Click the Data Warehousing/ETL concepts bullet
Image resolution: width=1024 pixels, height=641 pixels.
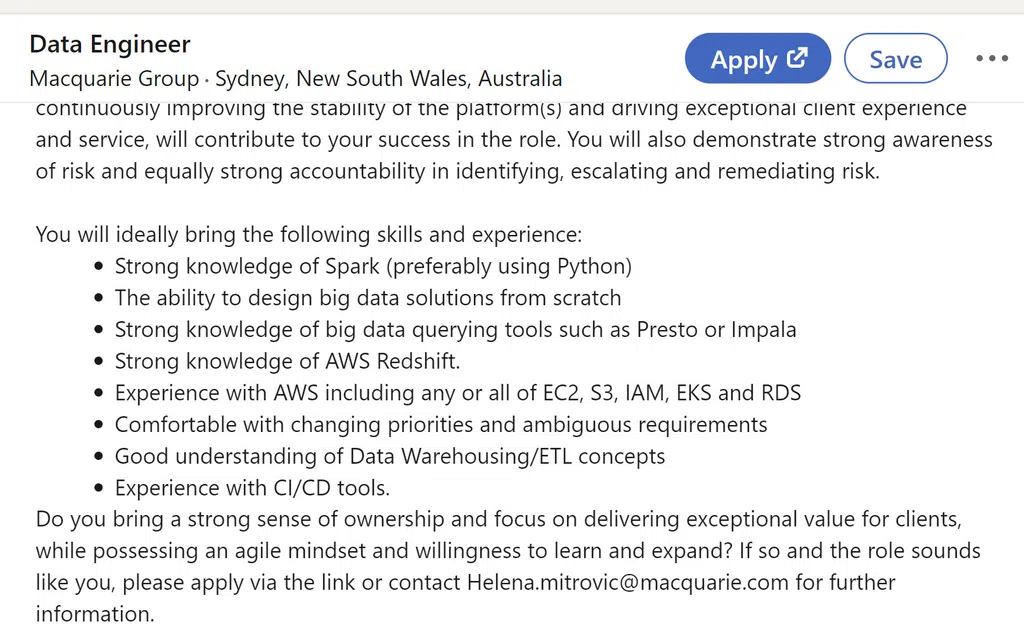point(390,456)
